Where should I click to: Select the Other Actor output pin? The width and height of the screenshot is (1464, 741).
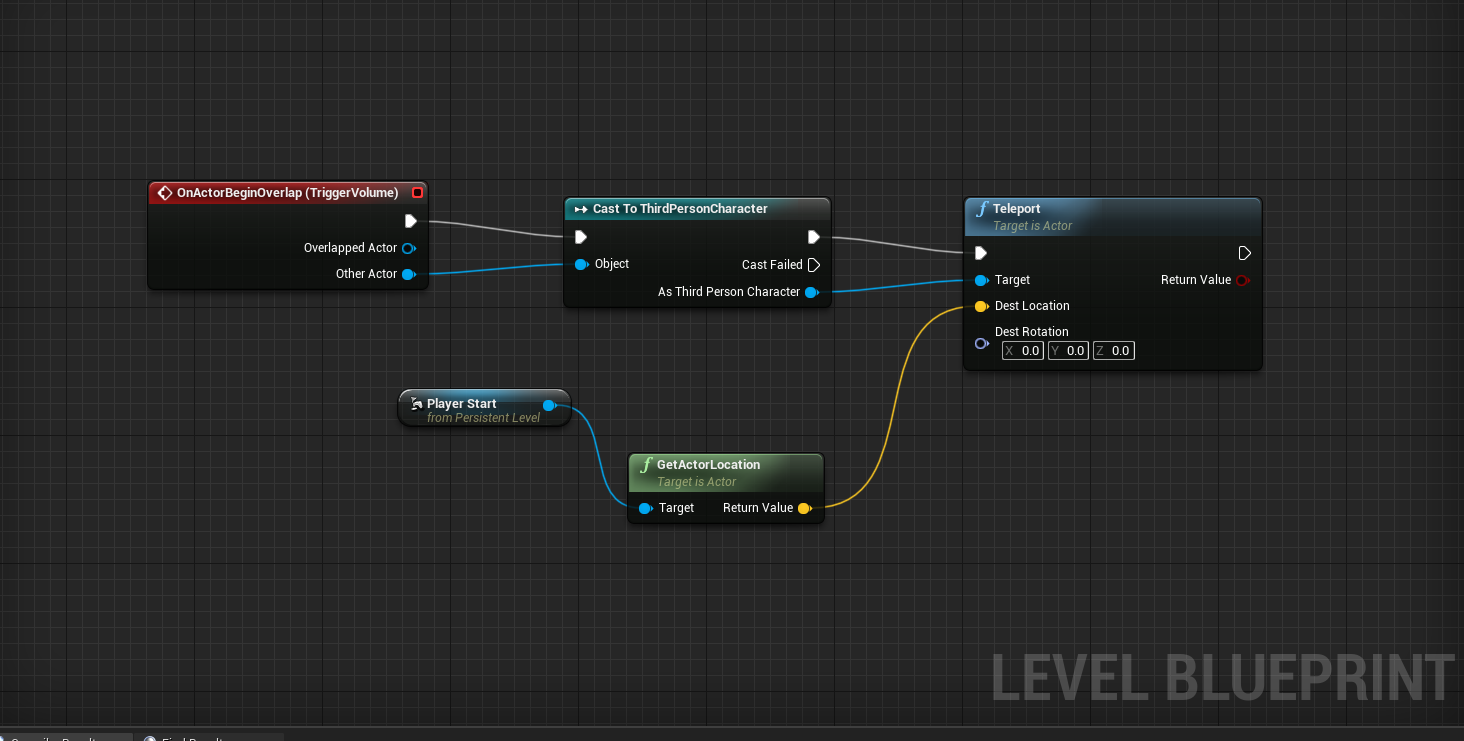[408, 274]
